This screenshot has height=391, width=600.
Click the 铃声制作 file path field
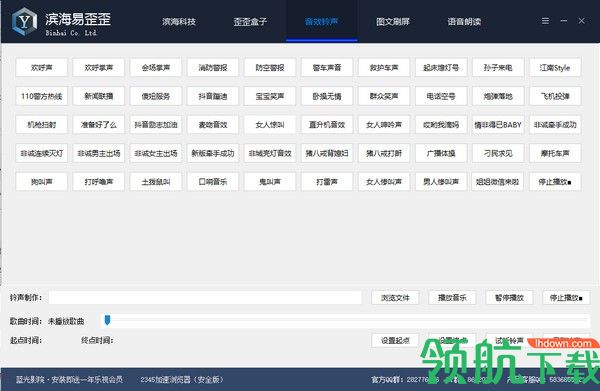coord(205,298)
